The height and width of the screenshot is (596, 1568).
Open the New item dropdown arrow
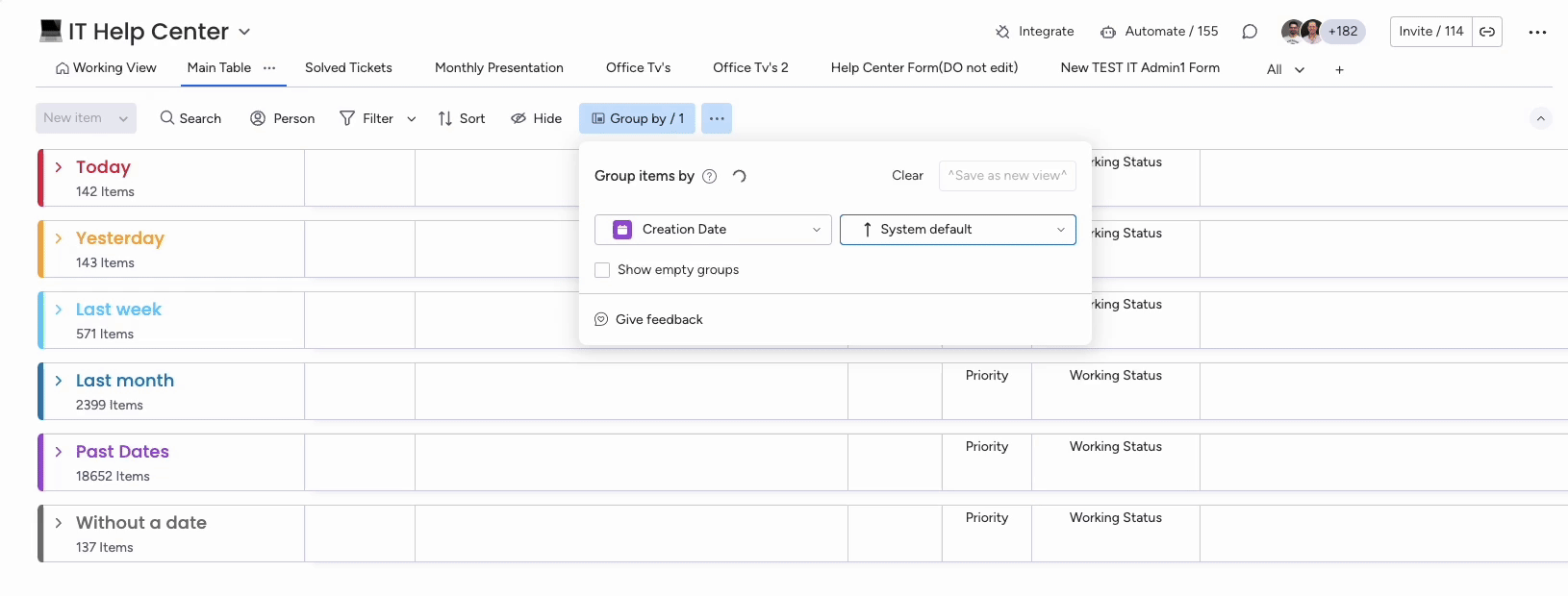point(123,118)
